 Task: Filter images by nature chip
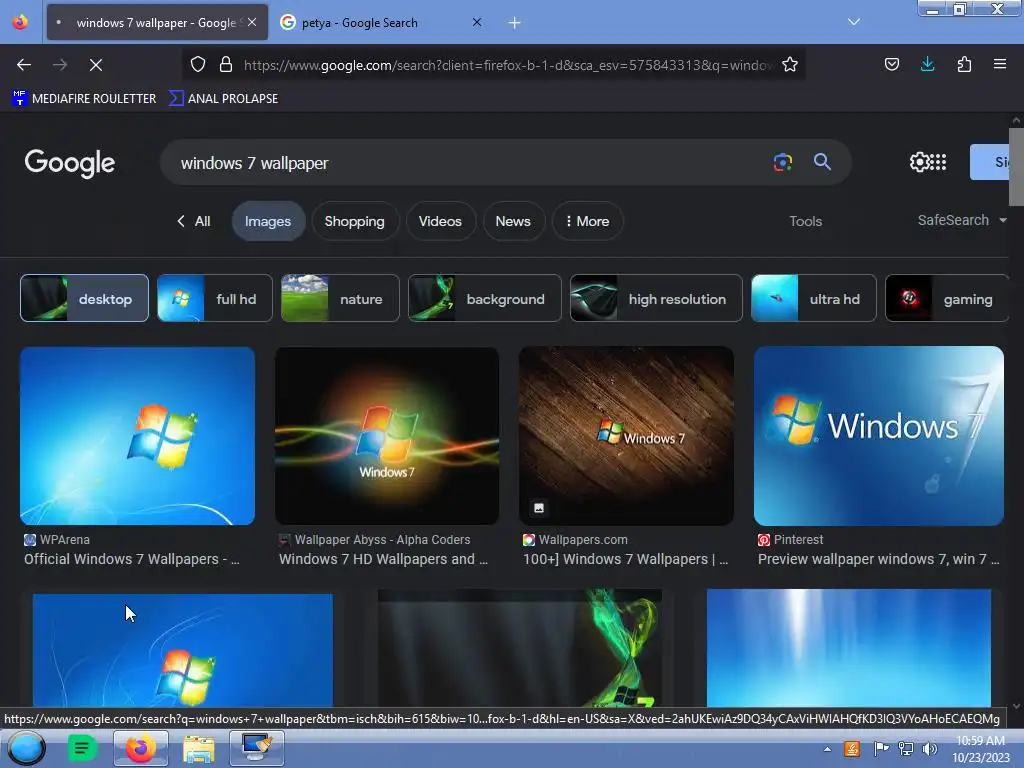click(340, 298)
